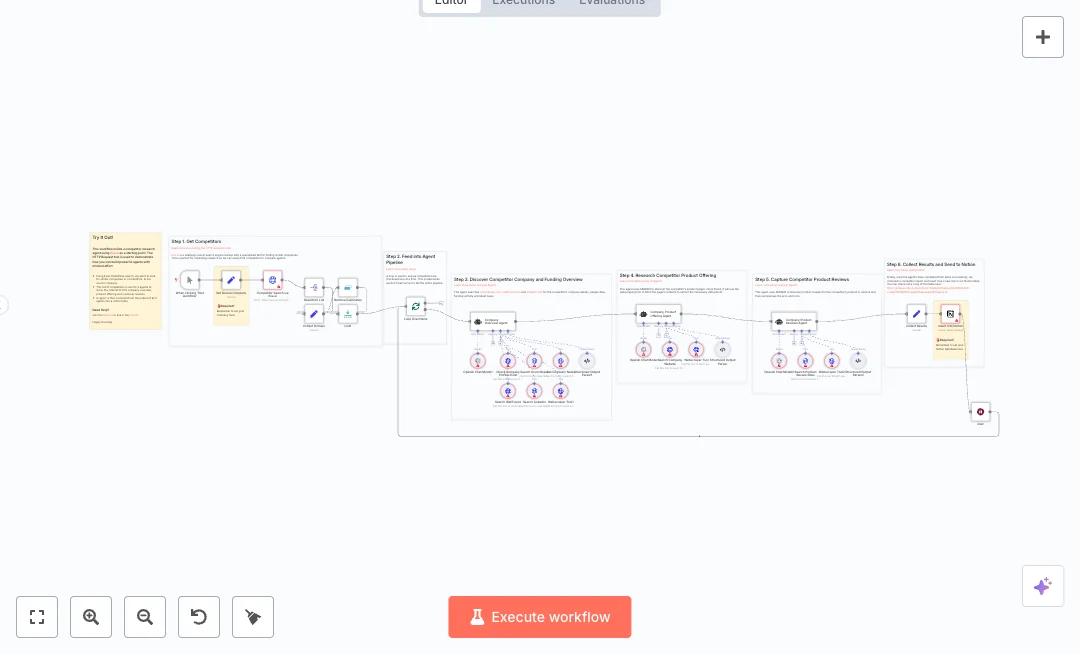Select the Company Product Offering Agent node
This screenshot has width=1080, height=654.
click(x=658, y=314)
